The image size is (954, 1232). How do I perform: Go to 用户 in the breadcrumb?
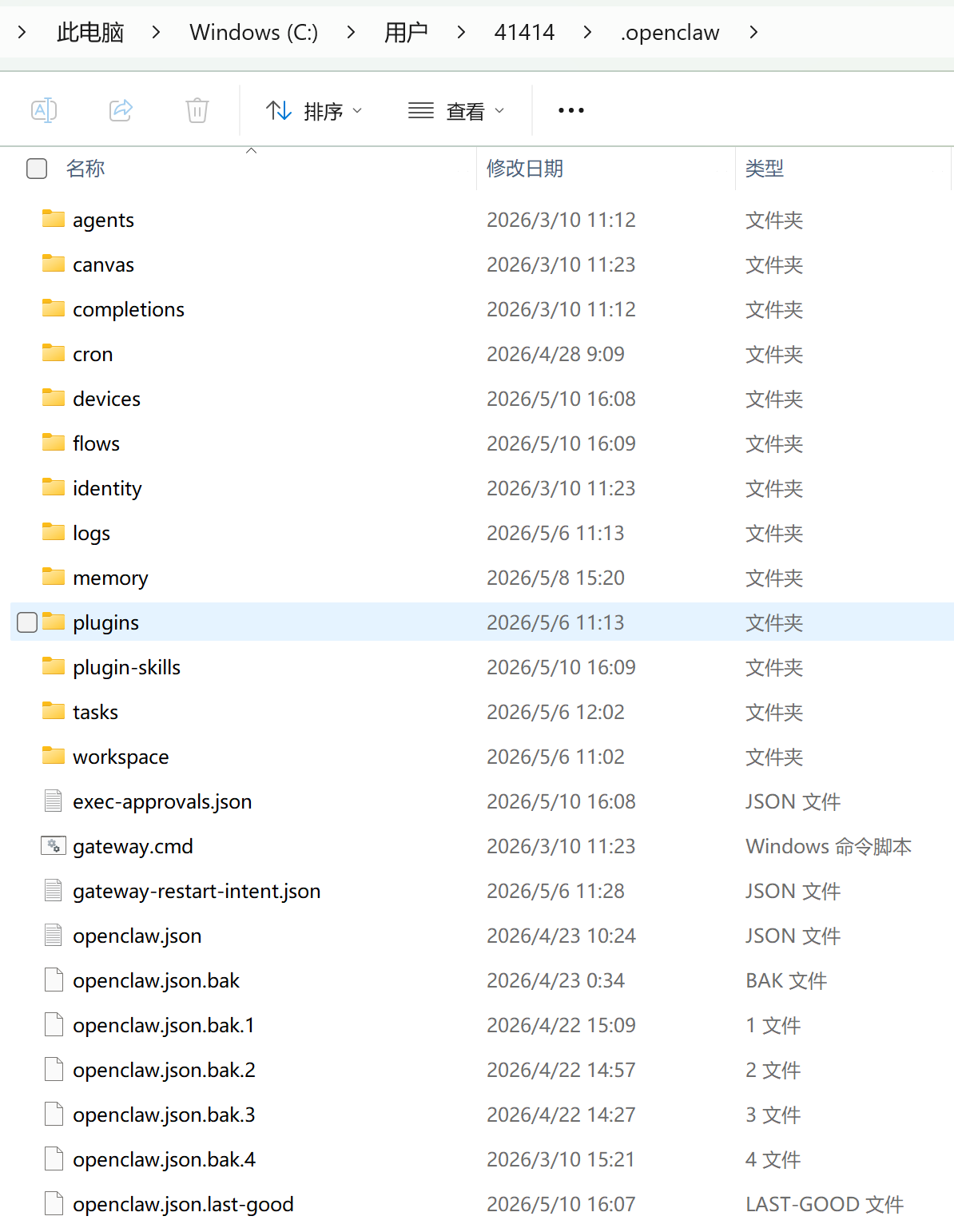(x=406, y=32)
